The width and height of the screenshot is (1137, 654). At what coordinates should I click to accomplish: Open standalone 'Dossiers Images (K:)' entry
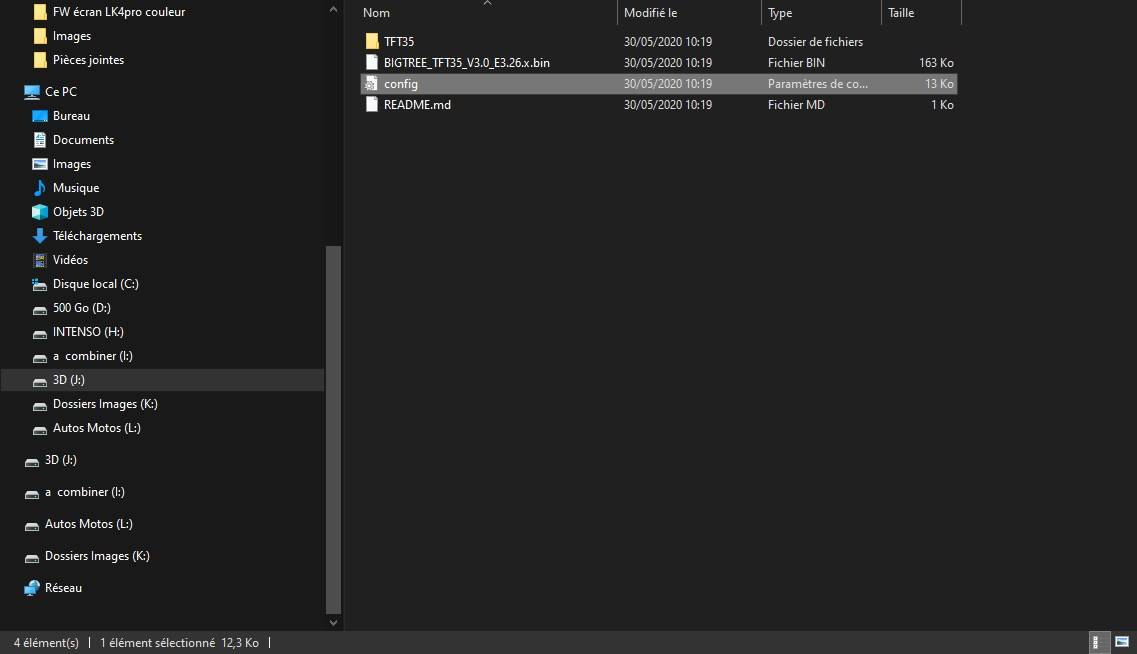(97, 555)
